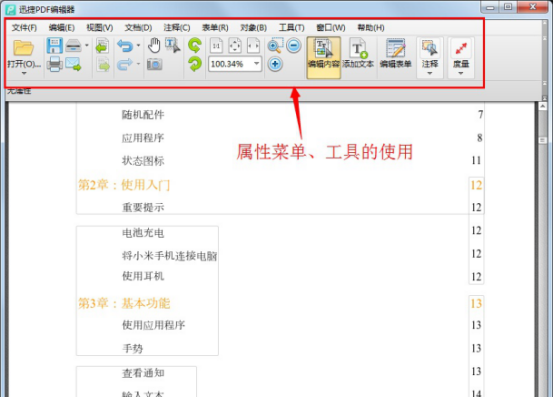
Task: Activate the 编辑内容 tool
Action: (324, 57)
